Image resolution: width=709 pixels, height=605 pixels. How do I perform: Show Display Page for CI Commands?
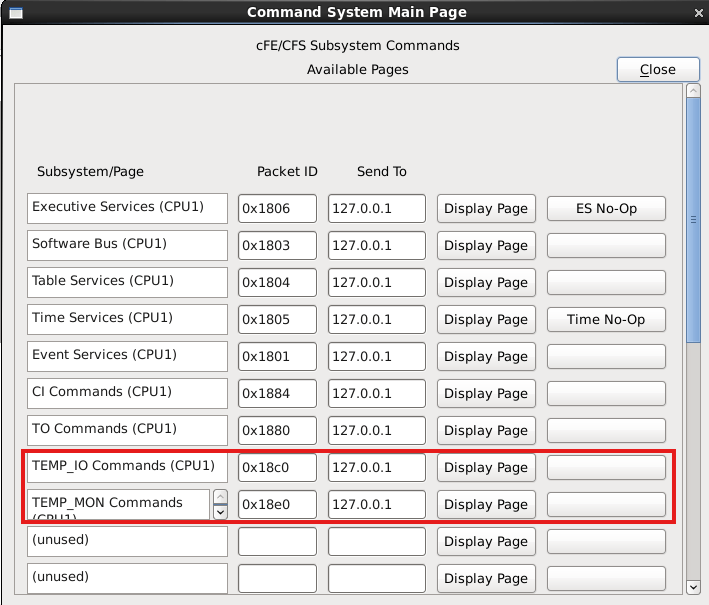click(485, 394)
